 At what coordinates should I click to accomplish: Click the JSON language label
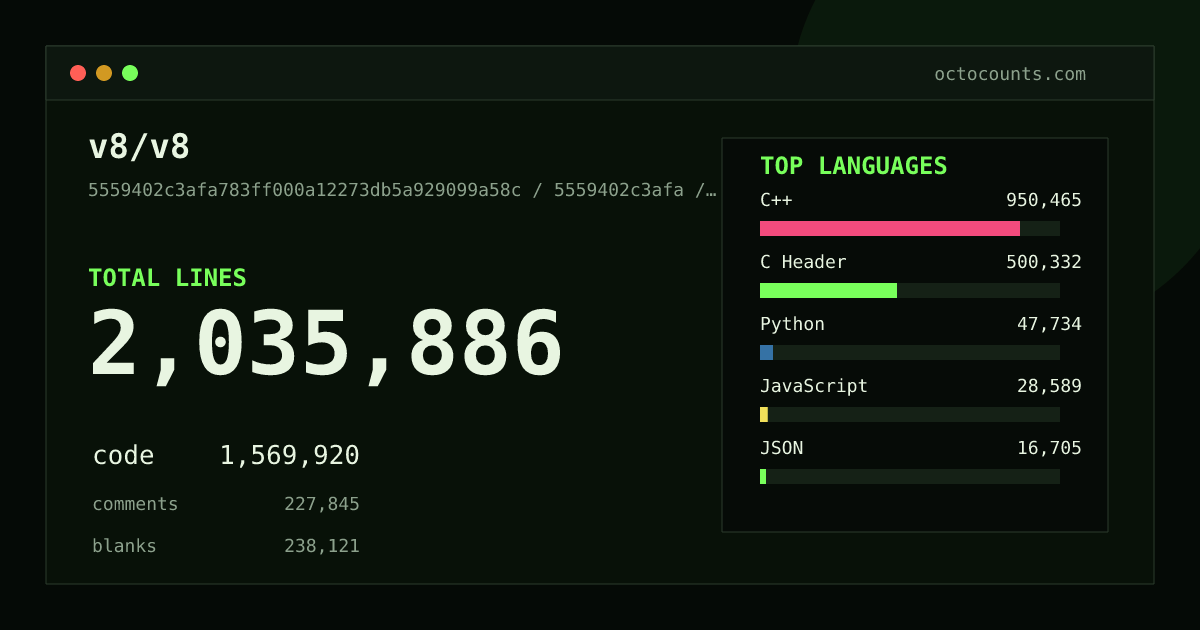coord(781,448)
